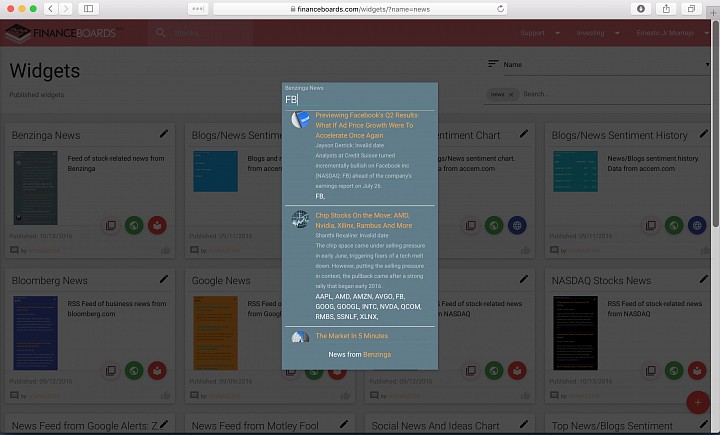The image size is (720, 435).
Task: Edit the NASDAQ Stocks News widget
Action: (703, 279)
